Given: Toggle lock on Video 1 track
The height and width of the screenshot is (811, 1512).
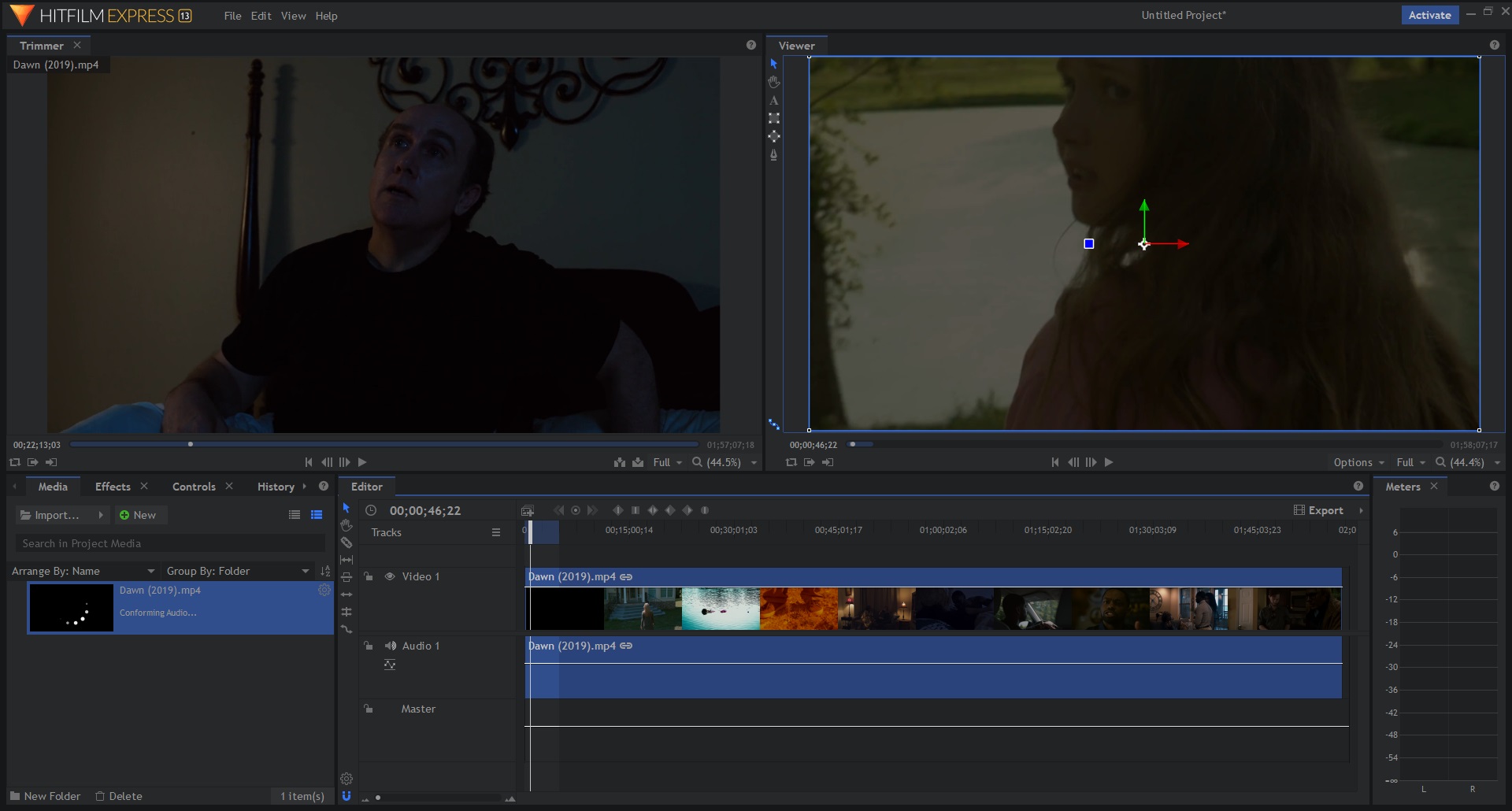Looking at the screenshot, I should pyautogui.click(x=368, y=576).
